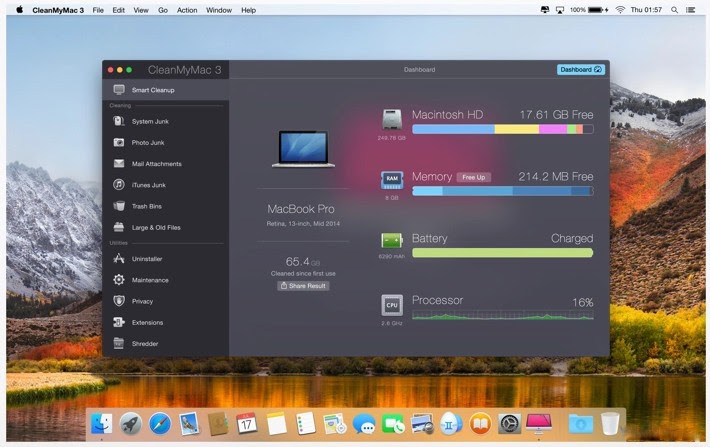Open the Action menu
This screenshot has width=710, height=447.
[187, 10]
